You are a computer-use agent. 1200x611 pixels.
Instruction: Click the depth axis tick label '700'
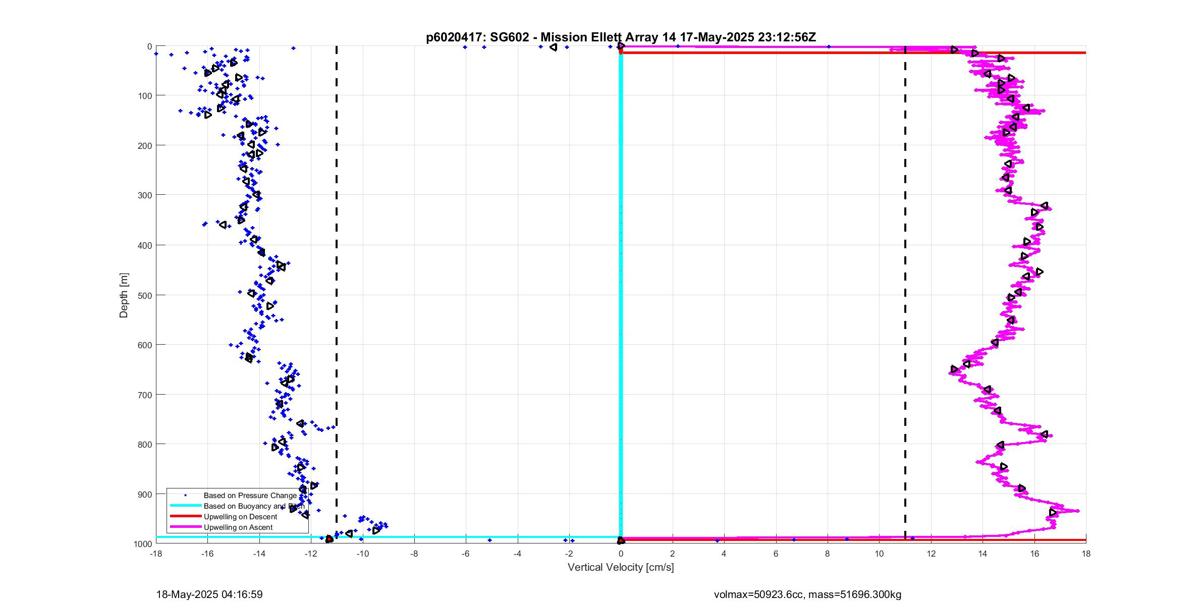click(144, 395)
